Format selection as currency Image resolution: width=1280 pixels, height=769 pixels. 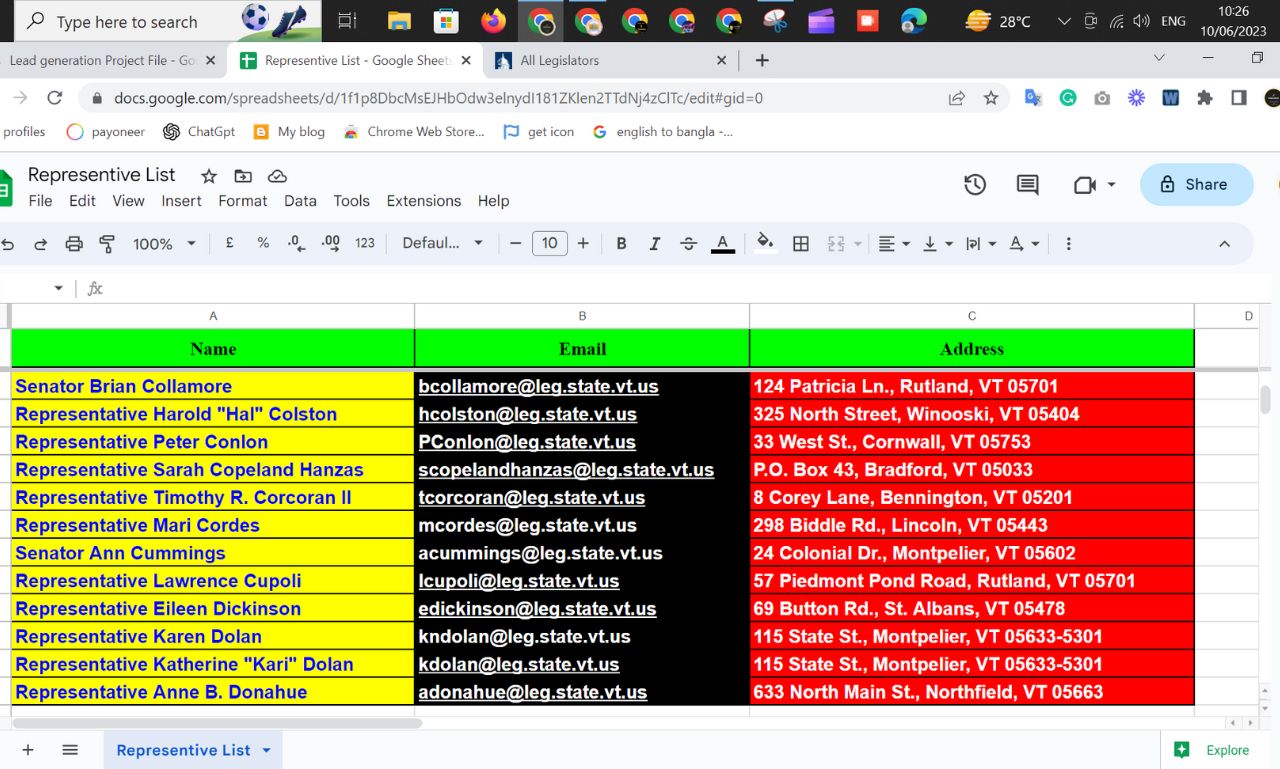point(229,243)
